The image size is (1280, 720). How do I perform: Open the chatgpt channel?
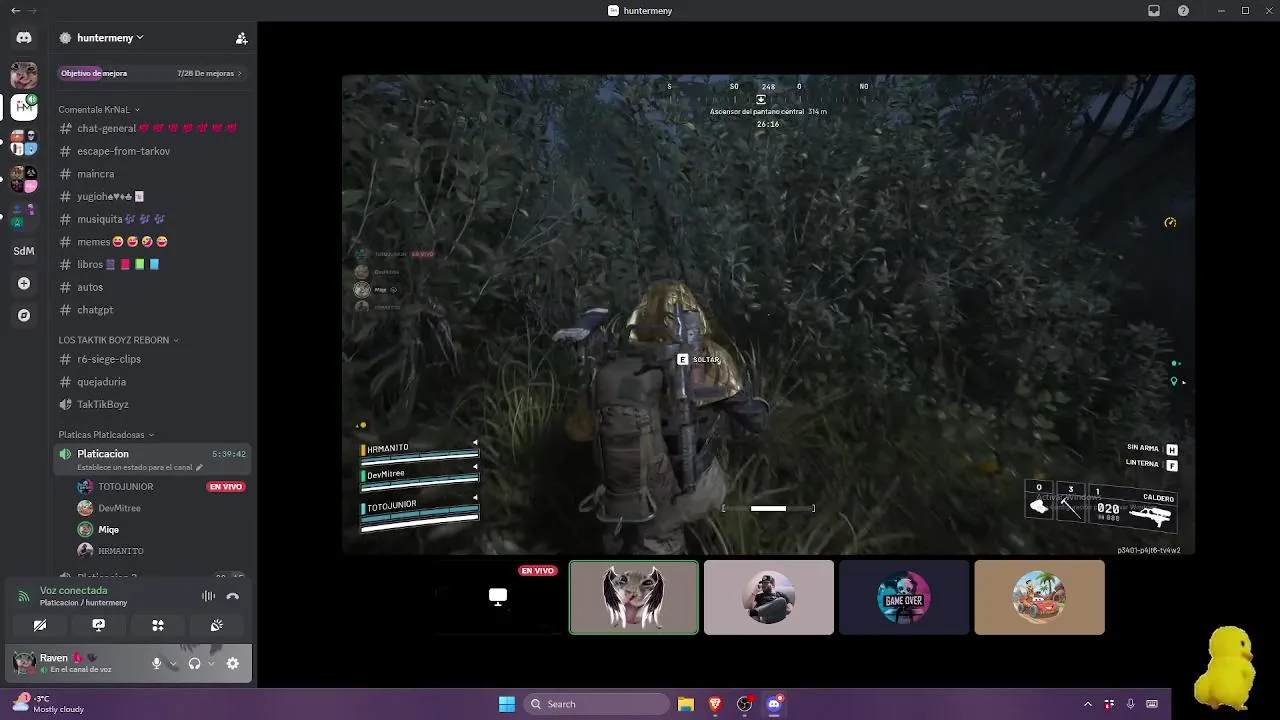tap(152, 310)
